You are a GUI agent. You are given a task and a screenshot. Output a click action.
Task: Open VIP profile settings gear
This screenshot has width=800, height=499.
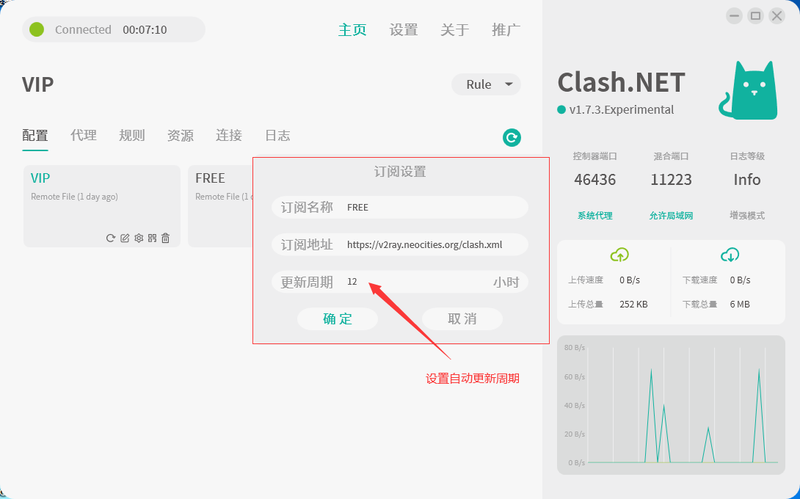[138, 238]
